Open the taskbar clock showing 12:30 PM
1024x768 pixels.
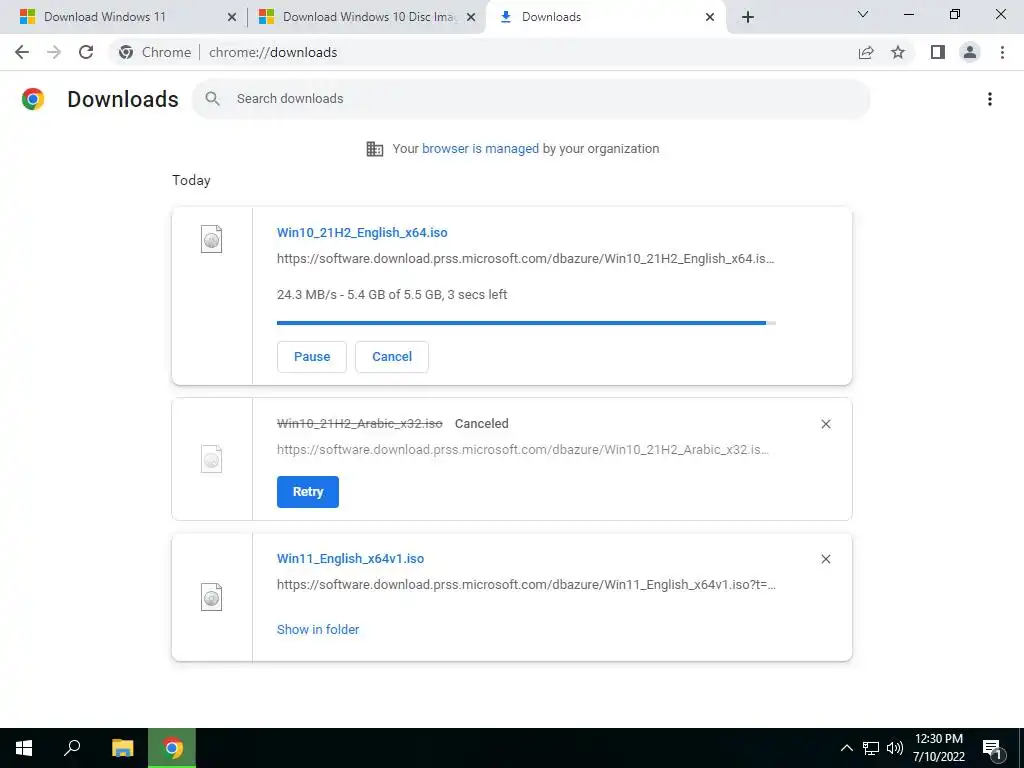938,748
